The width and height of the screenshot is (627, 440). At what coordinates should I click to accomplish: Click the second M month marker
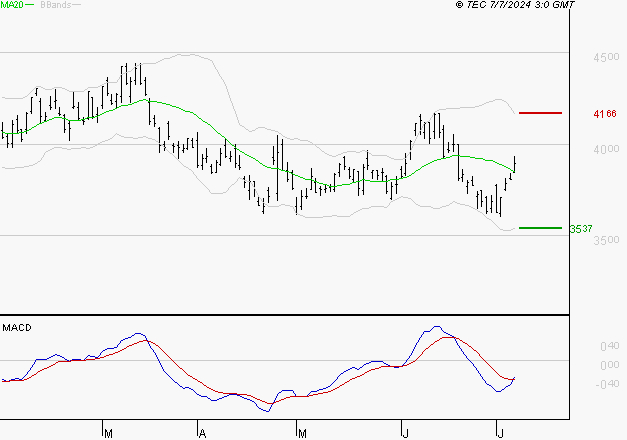[x=302, y=434]
